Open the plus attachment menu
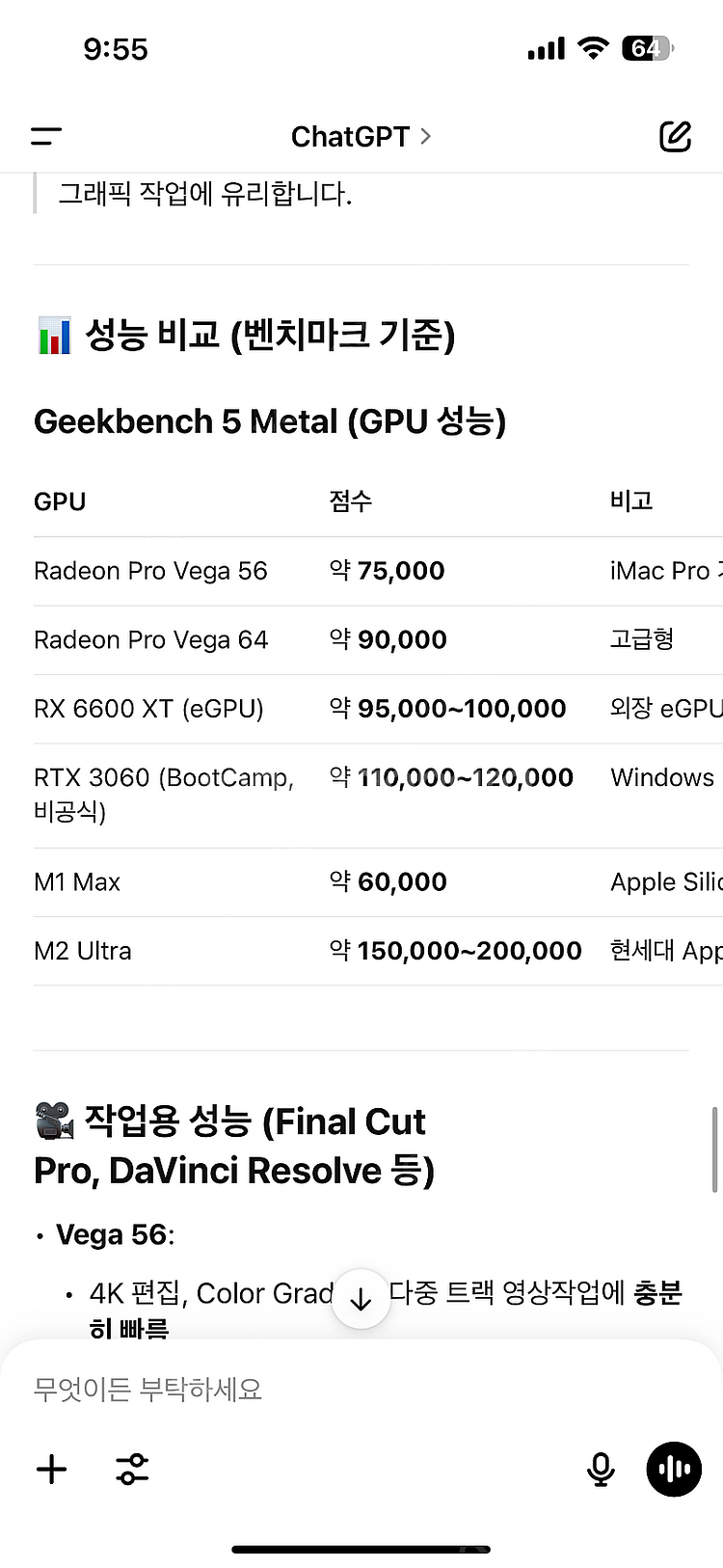 (51, 1469)
